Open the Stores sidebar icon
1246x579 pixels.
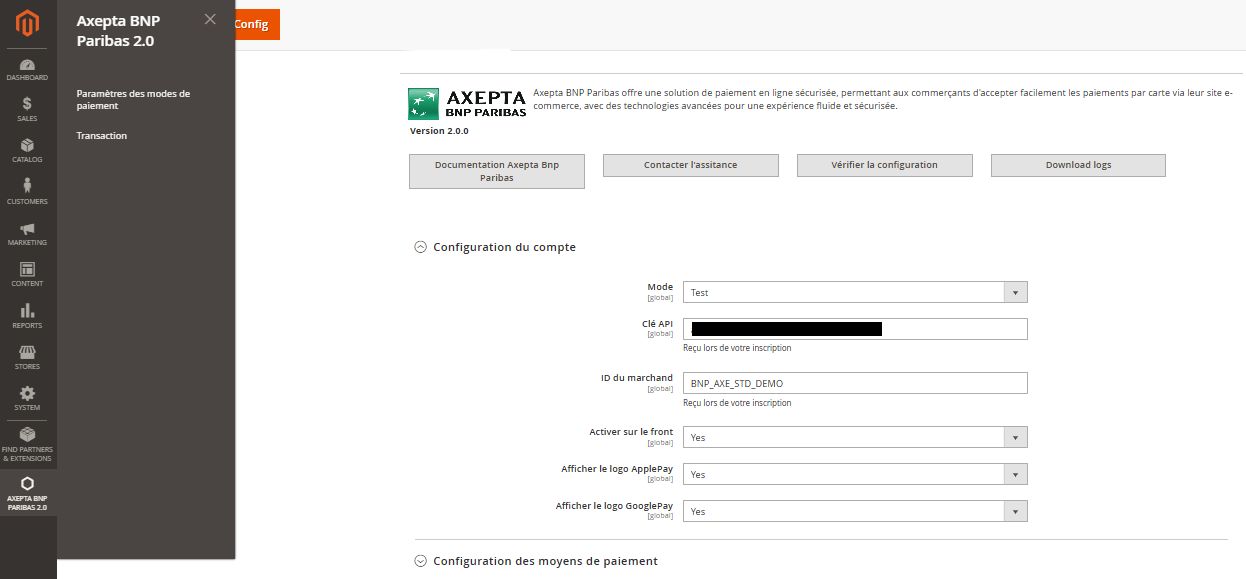pyautogui.click(x=28, y=357)
